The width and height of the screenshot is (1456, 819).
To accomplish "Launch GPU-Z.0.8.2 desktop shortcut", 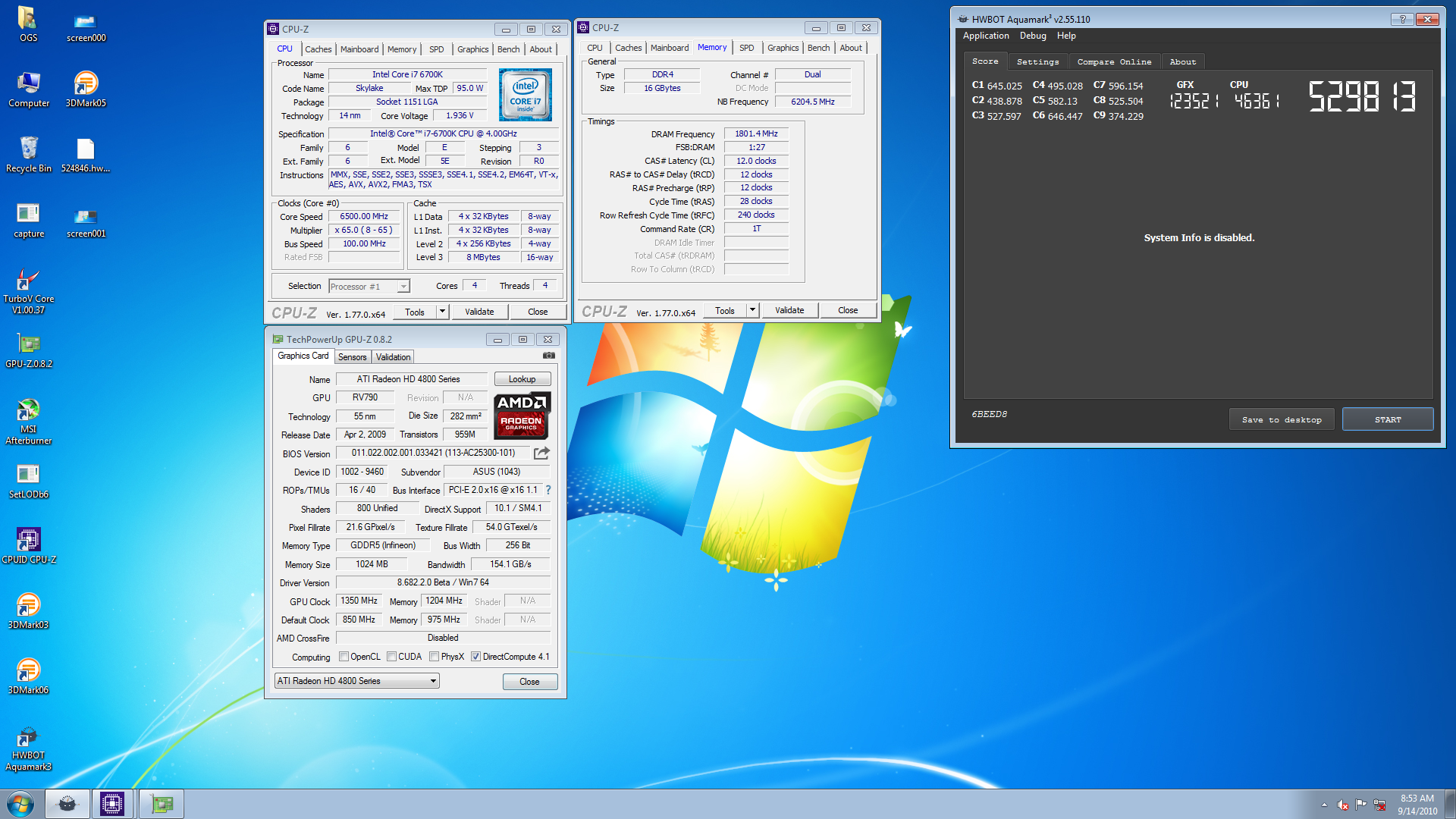I will point(28,350).
